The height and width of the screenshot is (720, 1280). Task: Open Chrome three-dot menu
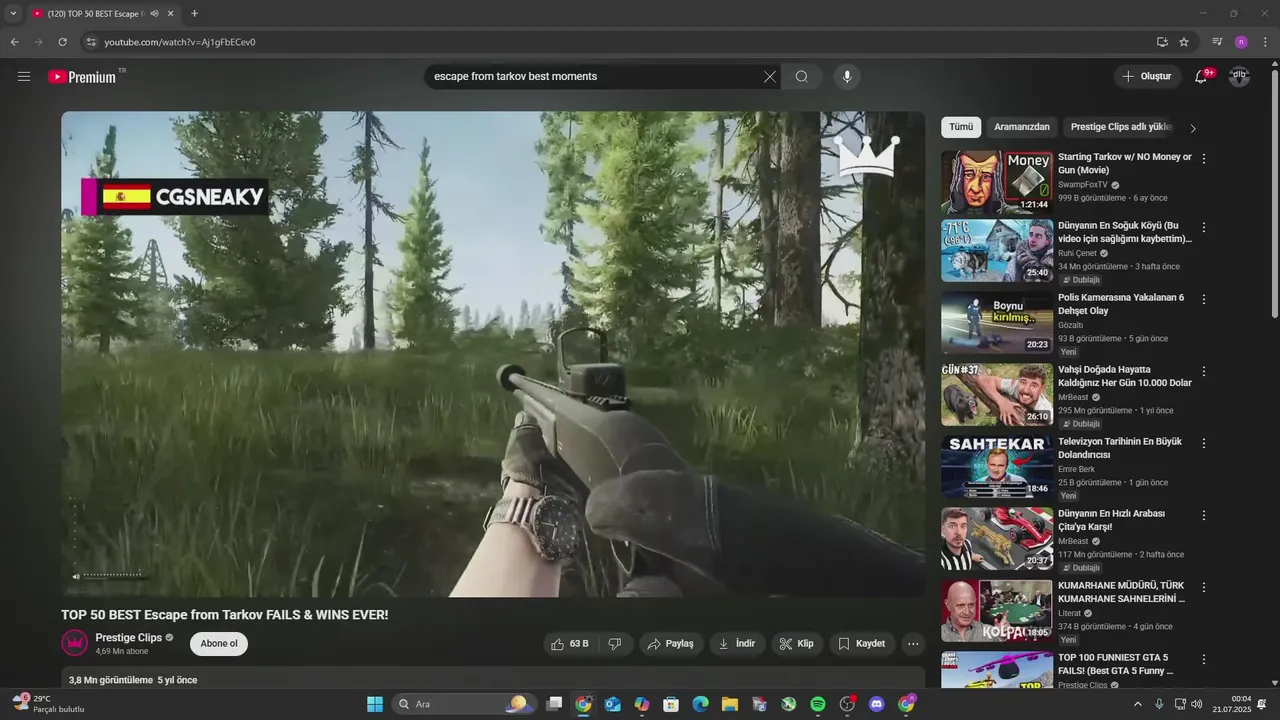(1265, 42)
